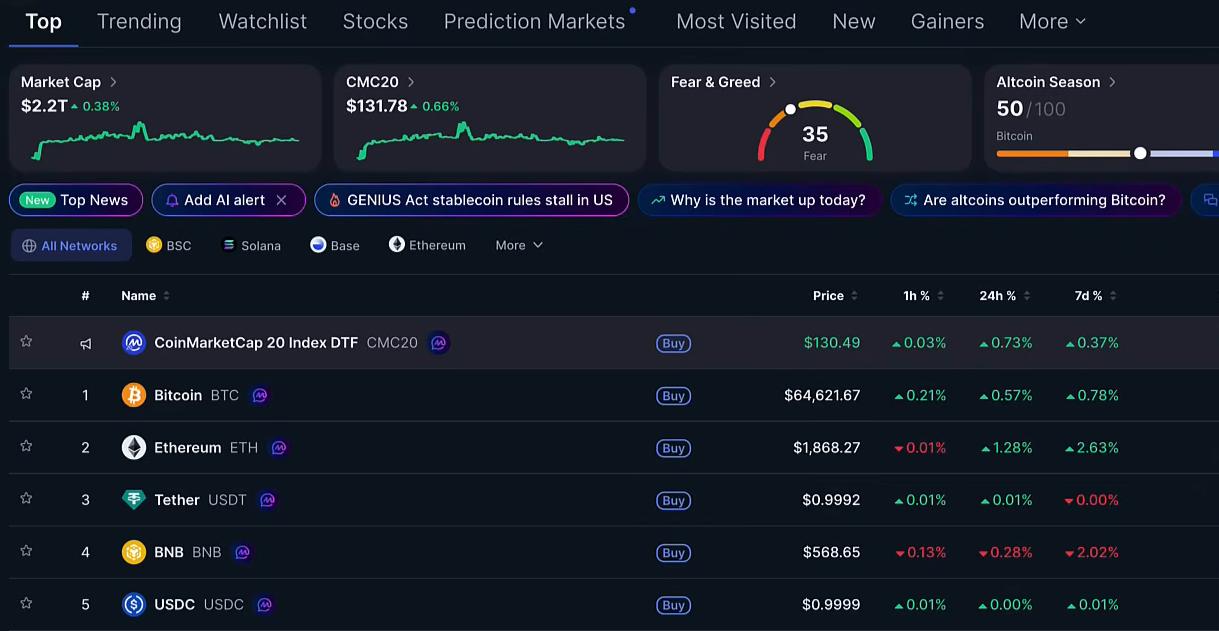This screenshot has height=631, width=1219.
Task: Open CMC20 card details chevron
Action: point(411,82)
